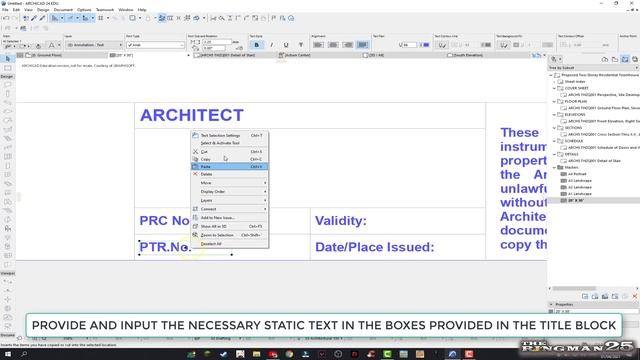Choose Text Selection Settings from context menu

pyautogui.click(x=229, y=136)
